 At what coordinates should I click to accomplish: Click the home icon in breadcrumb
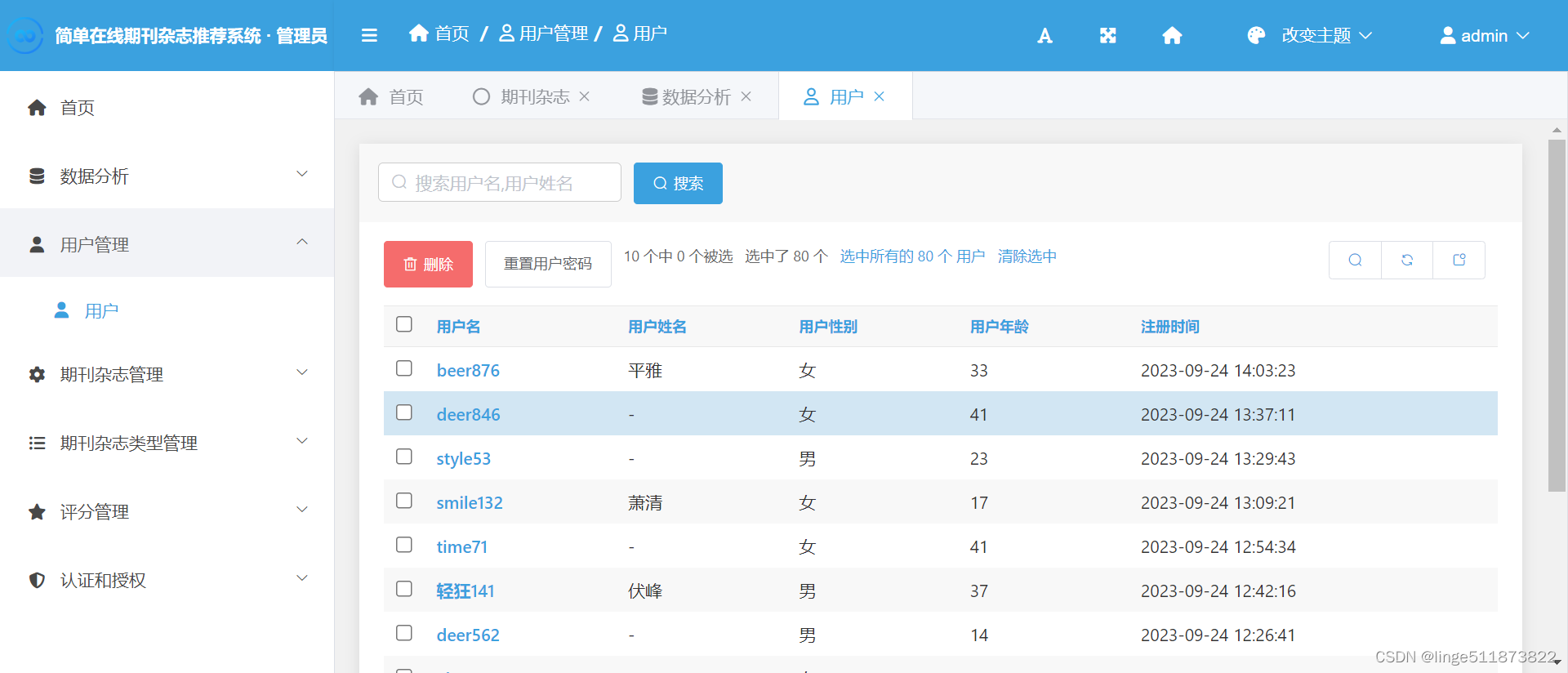pos(419,33)
